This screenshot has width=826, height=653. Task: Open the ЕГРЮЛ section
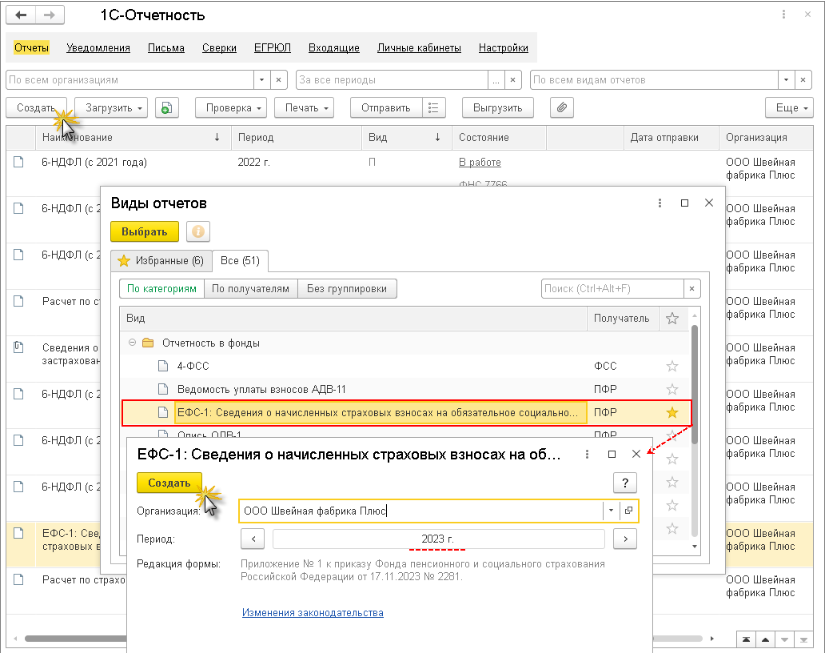click(272, 48)
